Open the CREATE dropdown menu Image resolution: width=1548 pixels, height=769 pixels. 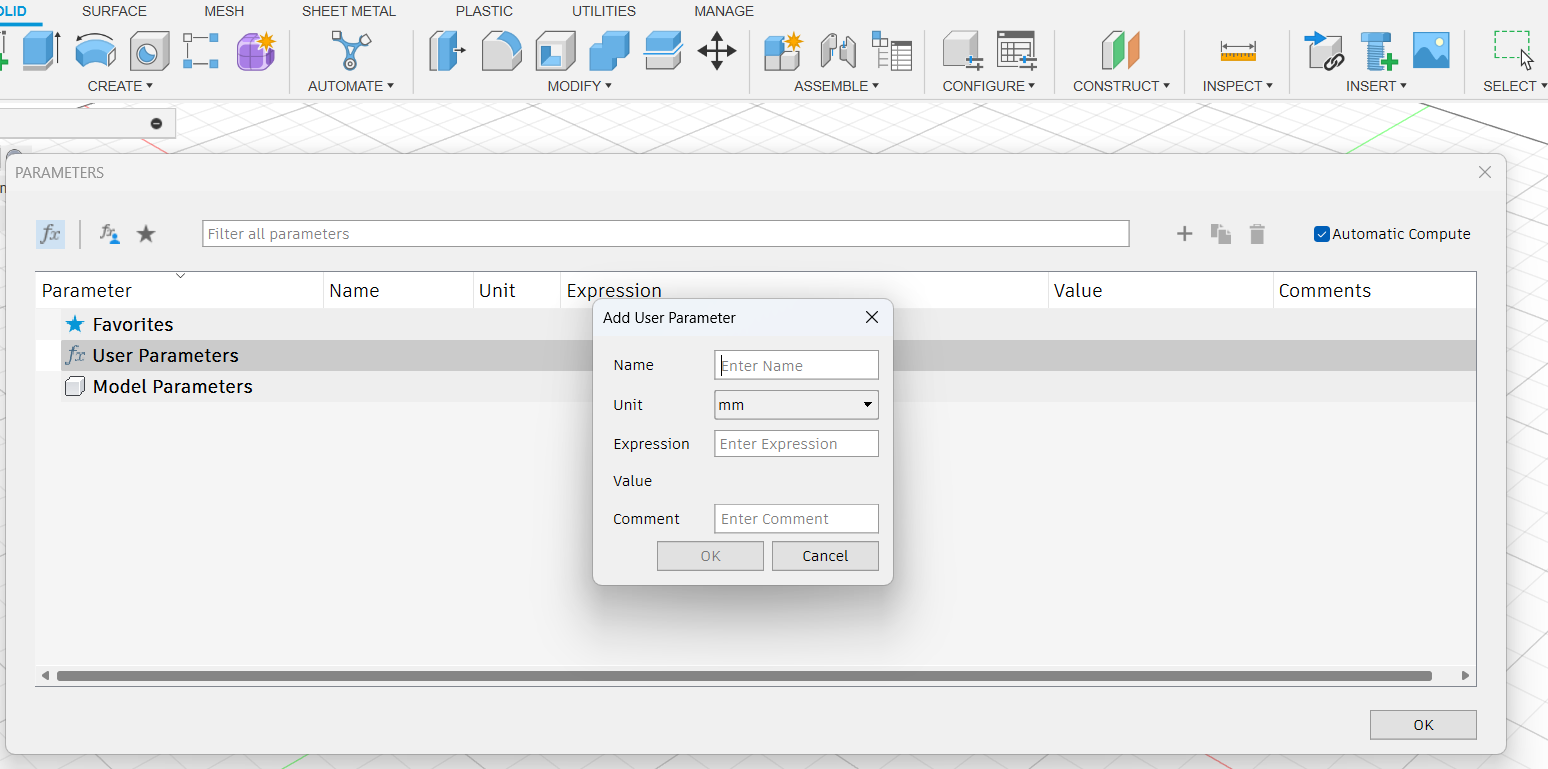[x=120, y=86]
